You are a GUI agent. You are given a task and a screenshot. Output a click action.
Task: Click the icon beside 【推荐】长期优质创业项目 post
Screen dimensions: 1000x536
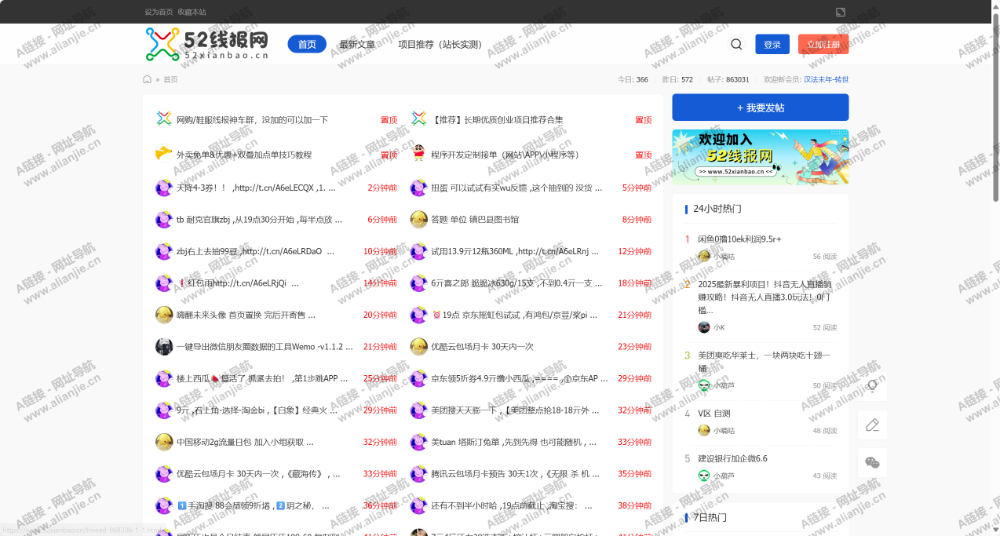(418, 119)
